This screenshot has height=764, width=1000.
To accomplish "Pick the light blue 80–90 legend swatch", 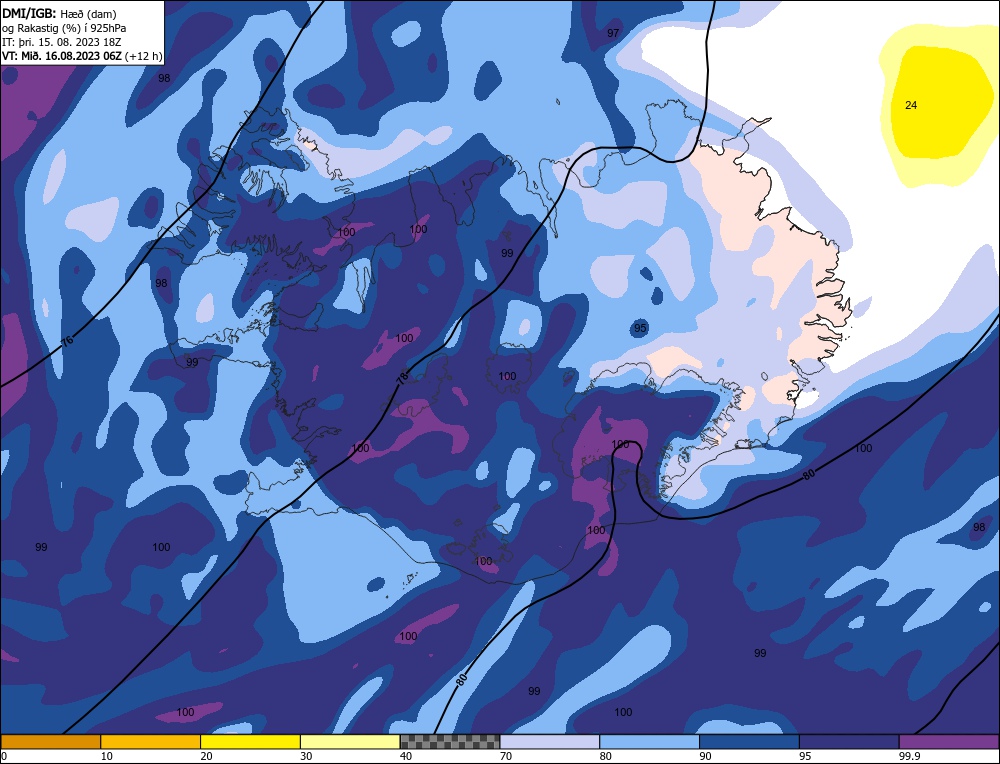I will tap(649, 741).
